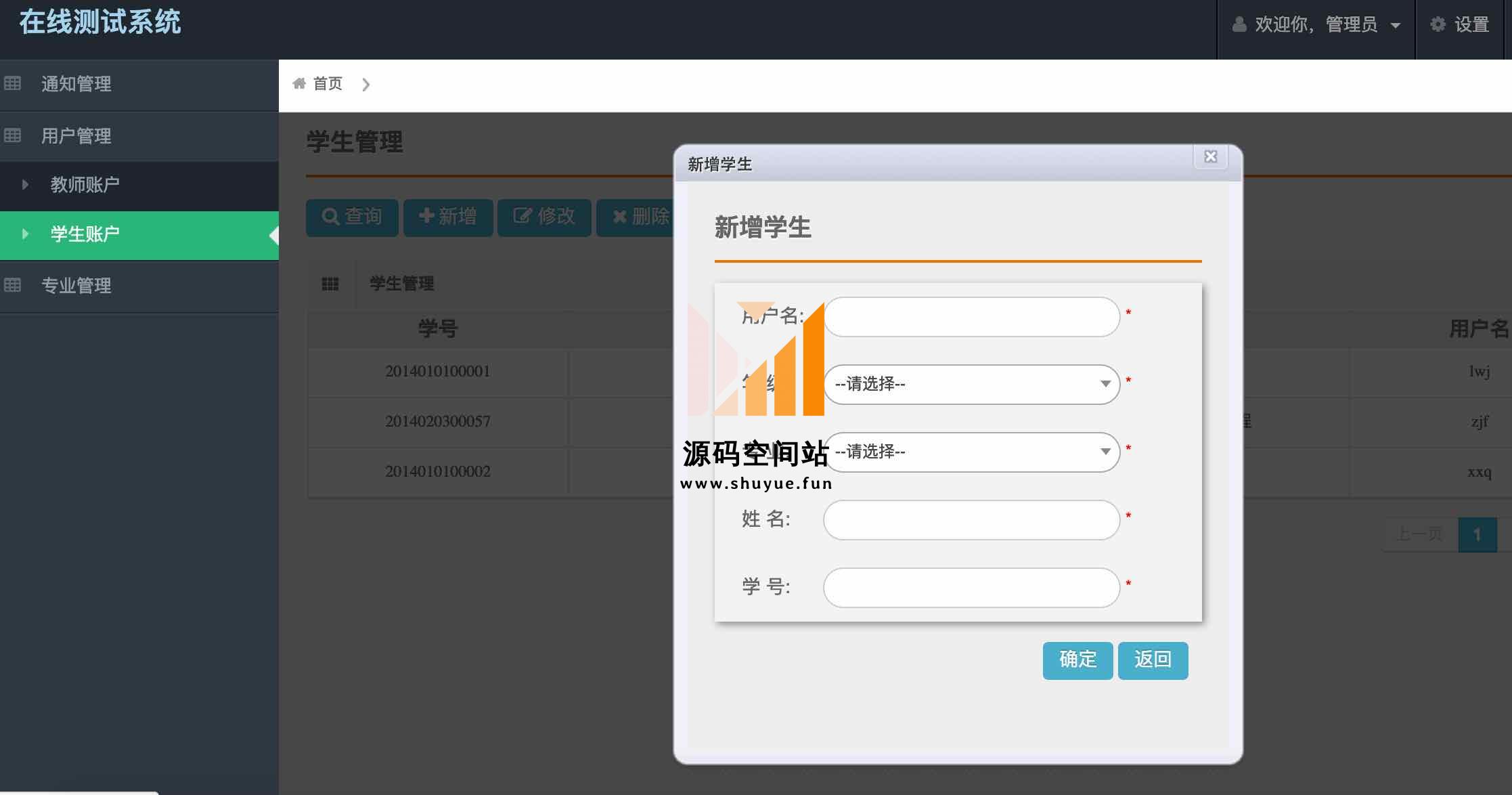
Task: Click the 上一页 pagination button
Action: 1420,535
